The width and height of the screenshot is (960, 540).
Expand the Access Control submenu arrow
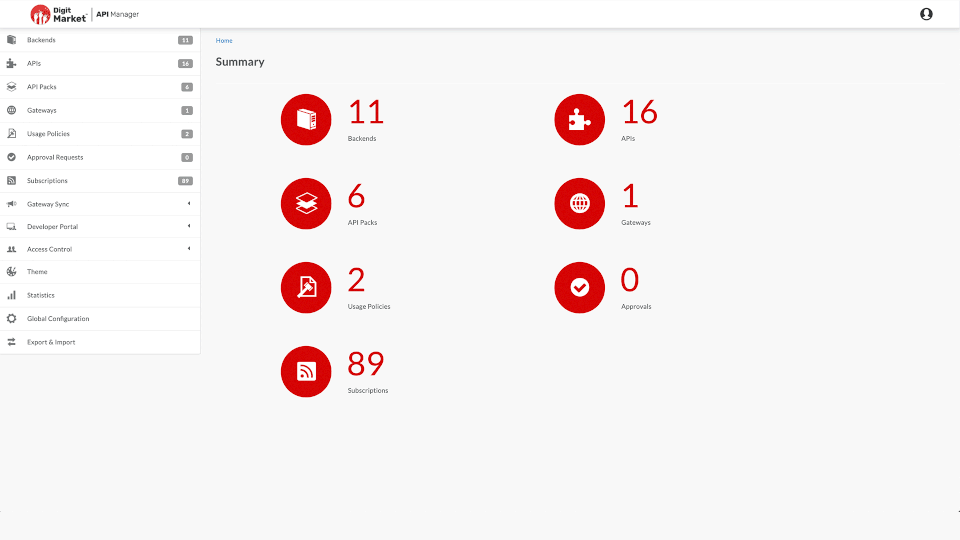click(x=189, y=249)
